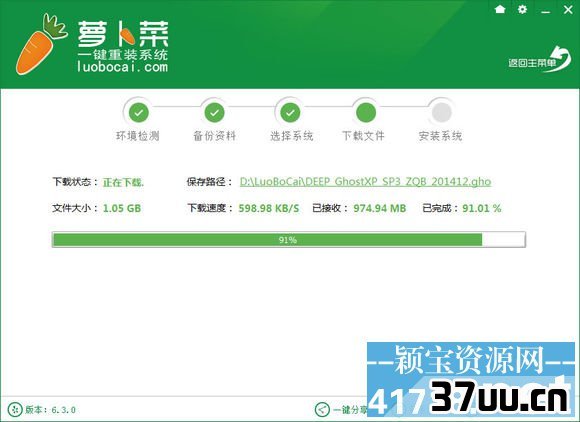Open the home icon in title bar
The image size is (580, 422).
[x=500, y=9]
